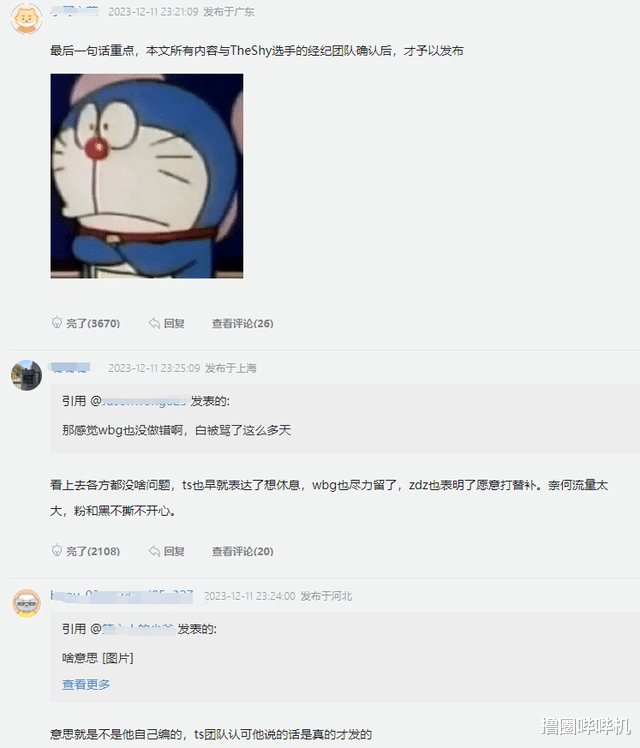Click 回复 under the first comment

pos(174,323)
